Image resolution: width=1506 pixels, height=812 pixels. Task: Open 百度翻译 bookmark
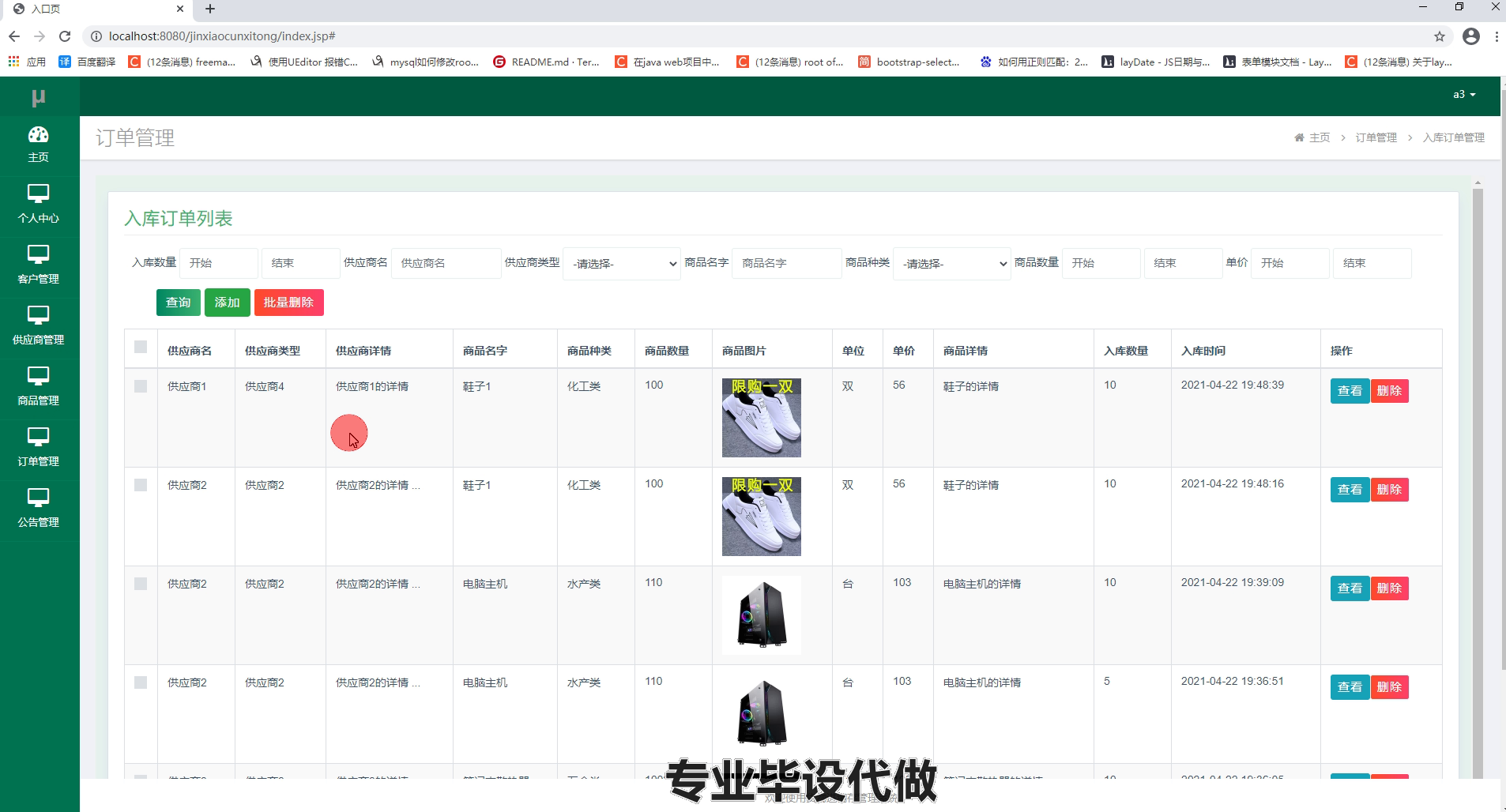87,62
